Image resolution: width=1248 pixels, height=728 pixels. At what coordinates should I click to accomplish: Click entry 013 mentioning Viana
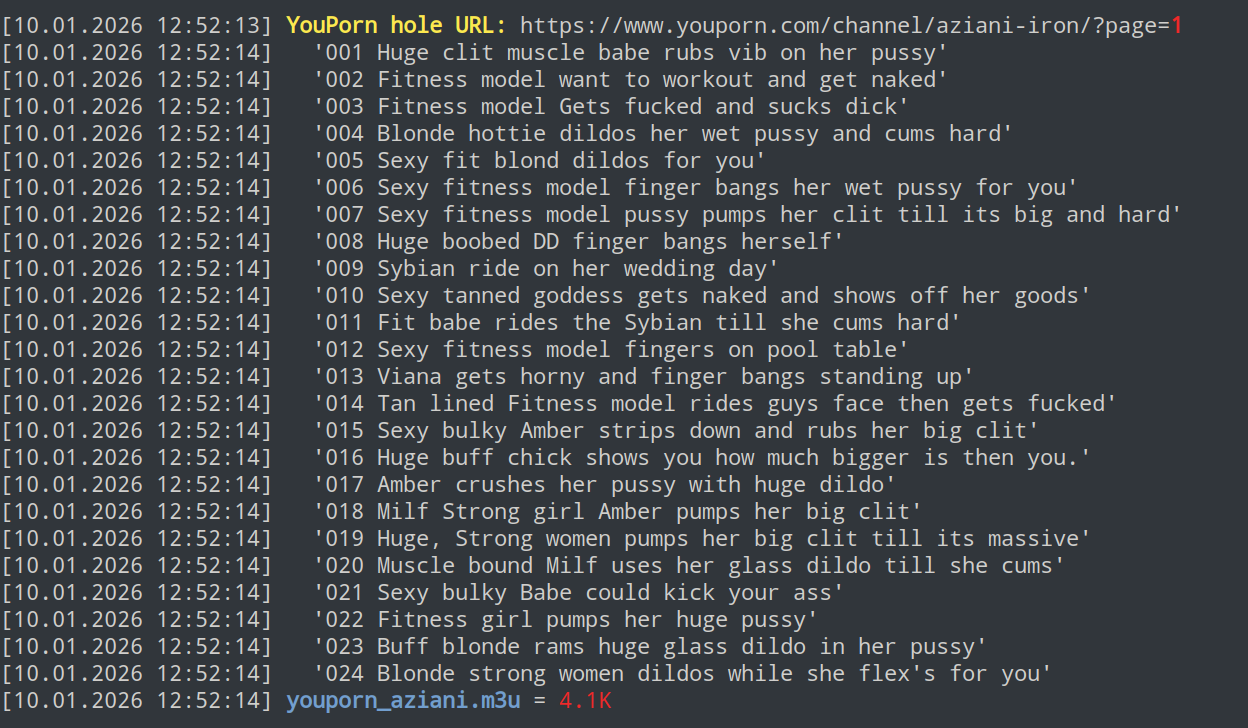[x=644, y=376]
